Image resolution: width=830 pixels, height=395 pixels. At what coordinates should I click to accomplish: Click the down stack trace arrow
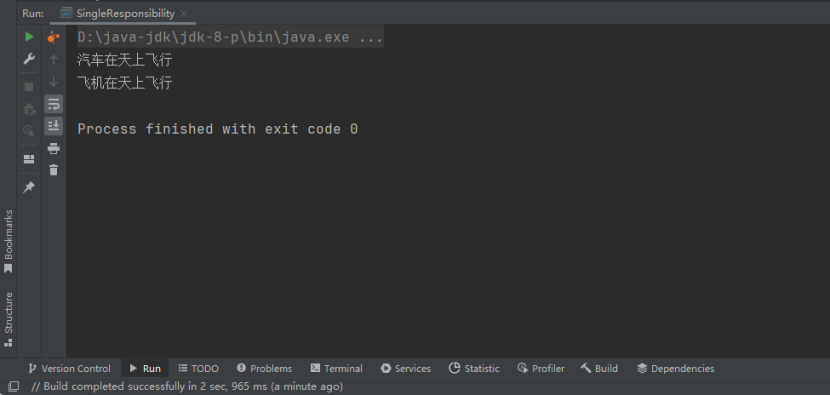(53, 82)
